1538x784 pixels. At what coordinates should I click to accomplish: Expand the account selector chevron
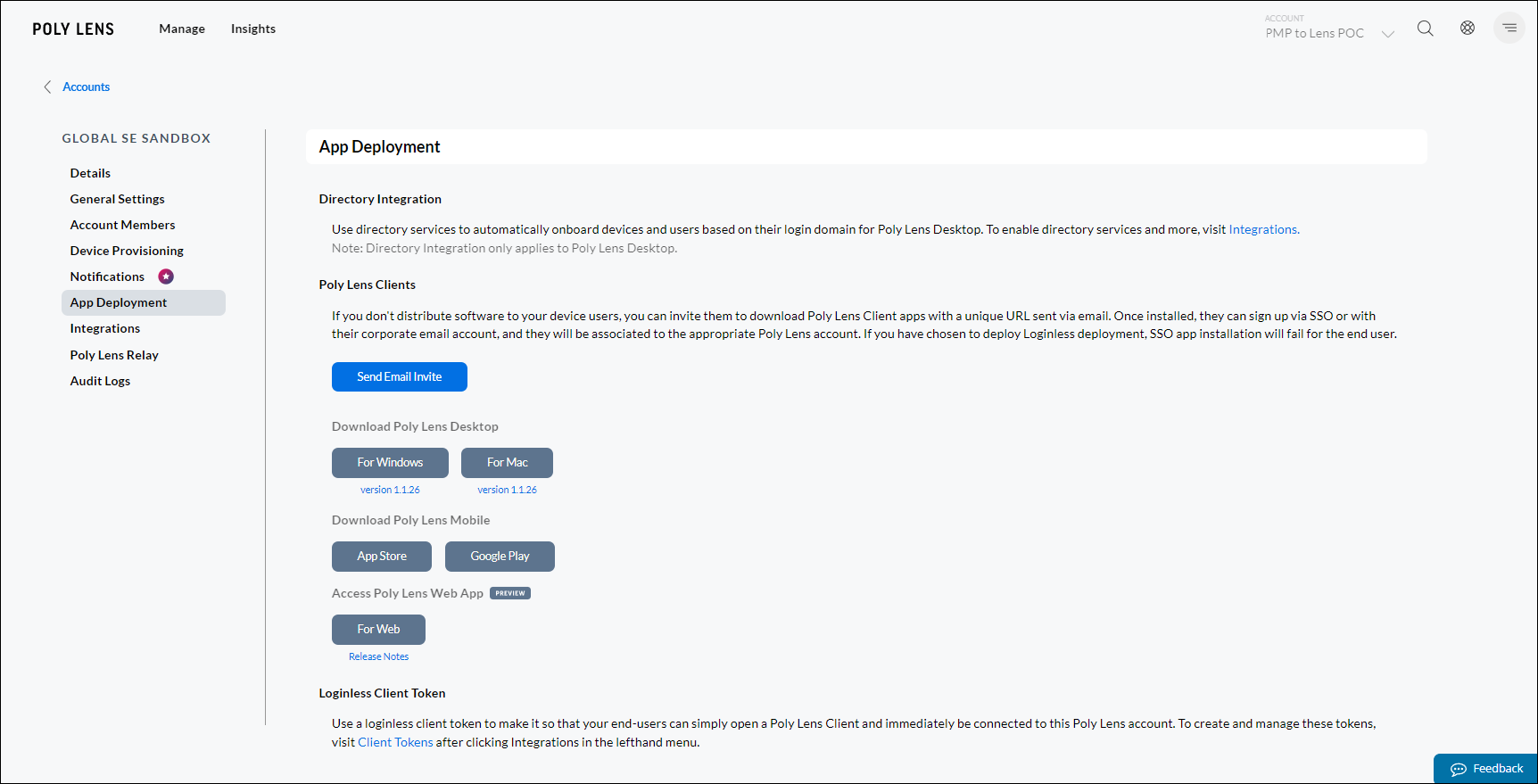tap(1388, 34)
